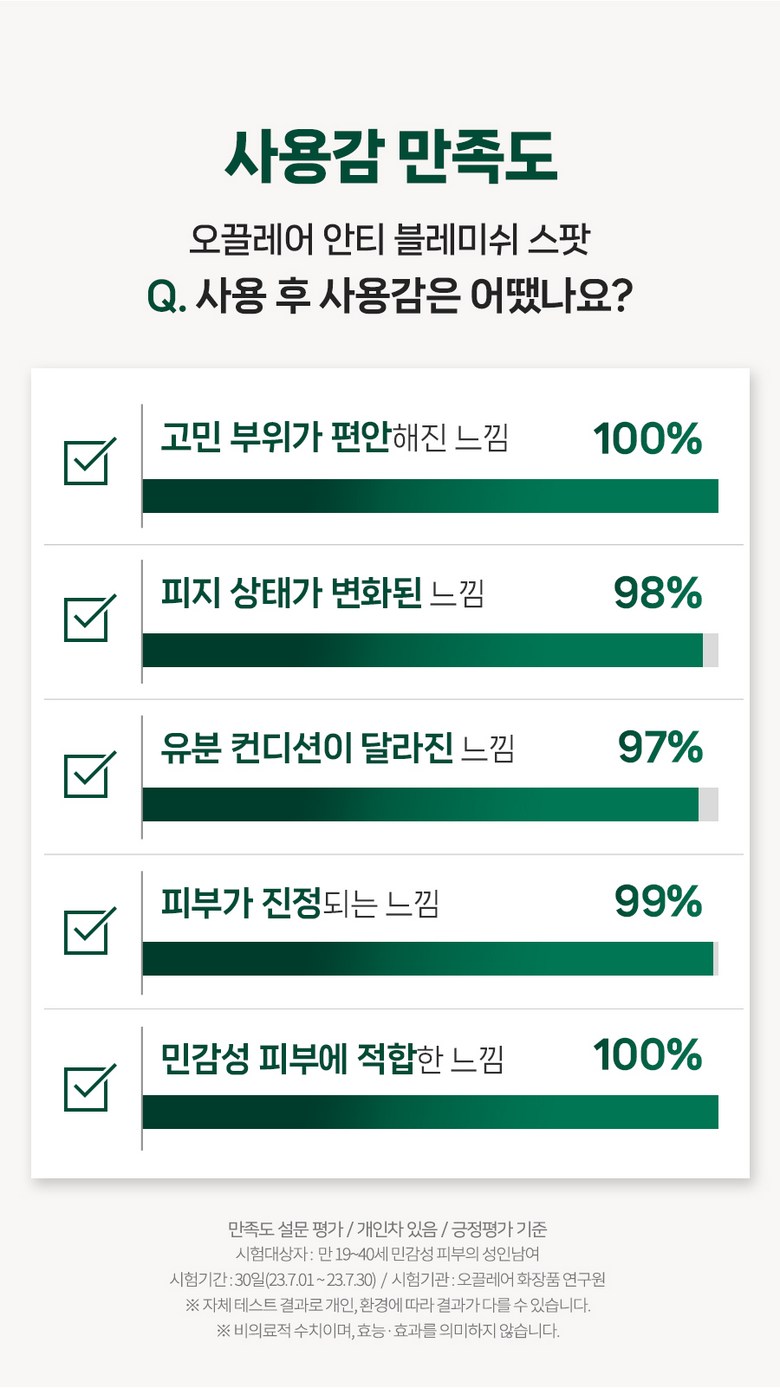The image size is (780, 1388).
Task: Click the progress bar under '피부가 진정되는 느낌'
Action: [430, 958]
